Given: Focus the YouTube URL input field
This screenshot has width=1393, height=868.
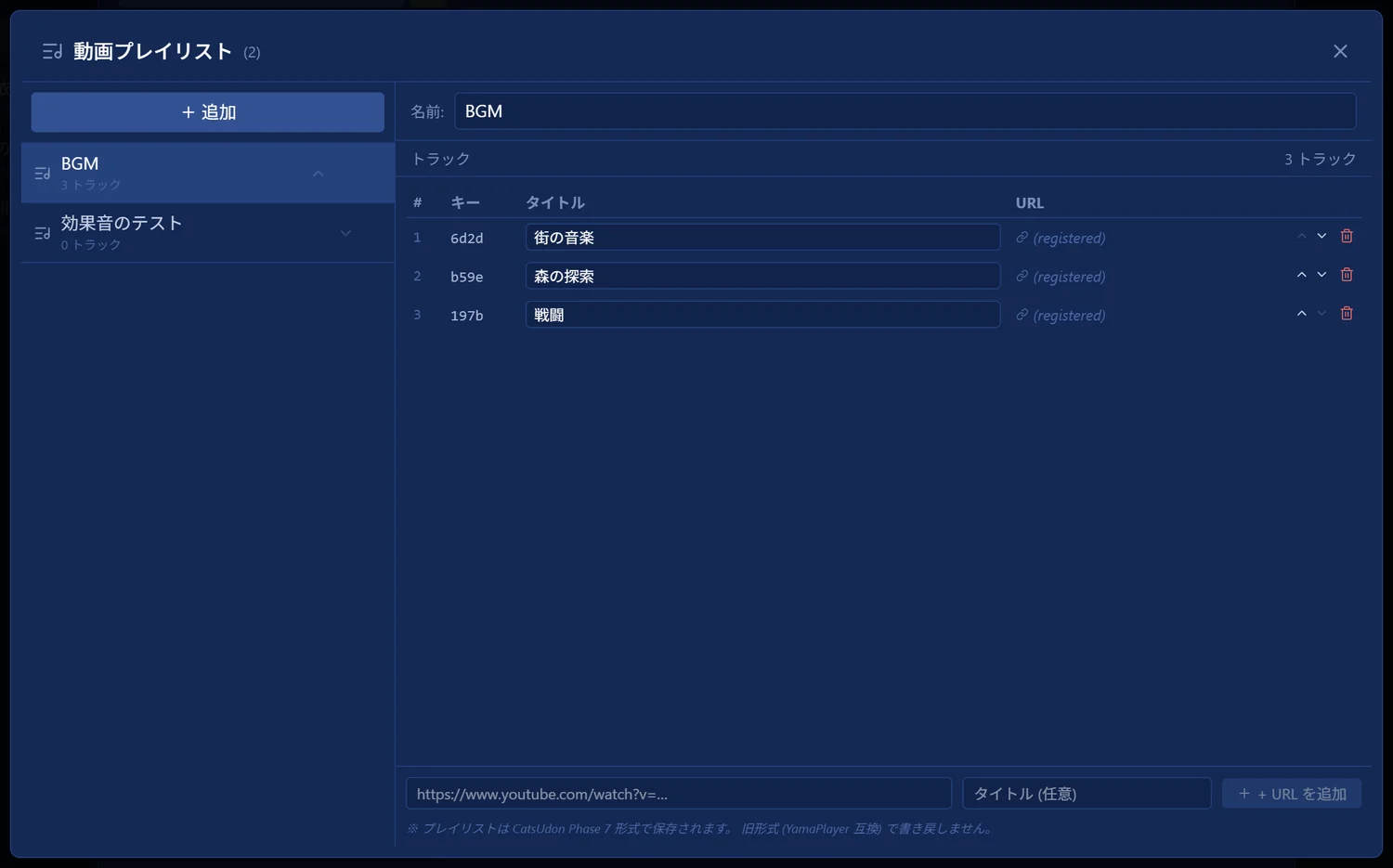Looking at the screenshot, I should [679, 794].
